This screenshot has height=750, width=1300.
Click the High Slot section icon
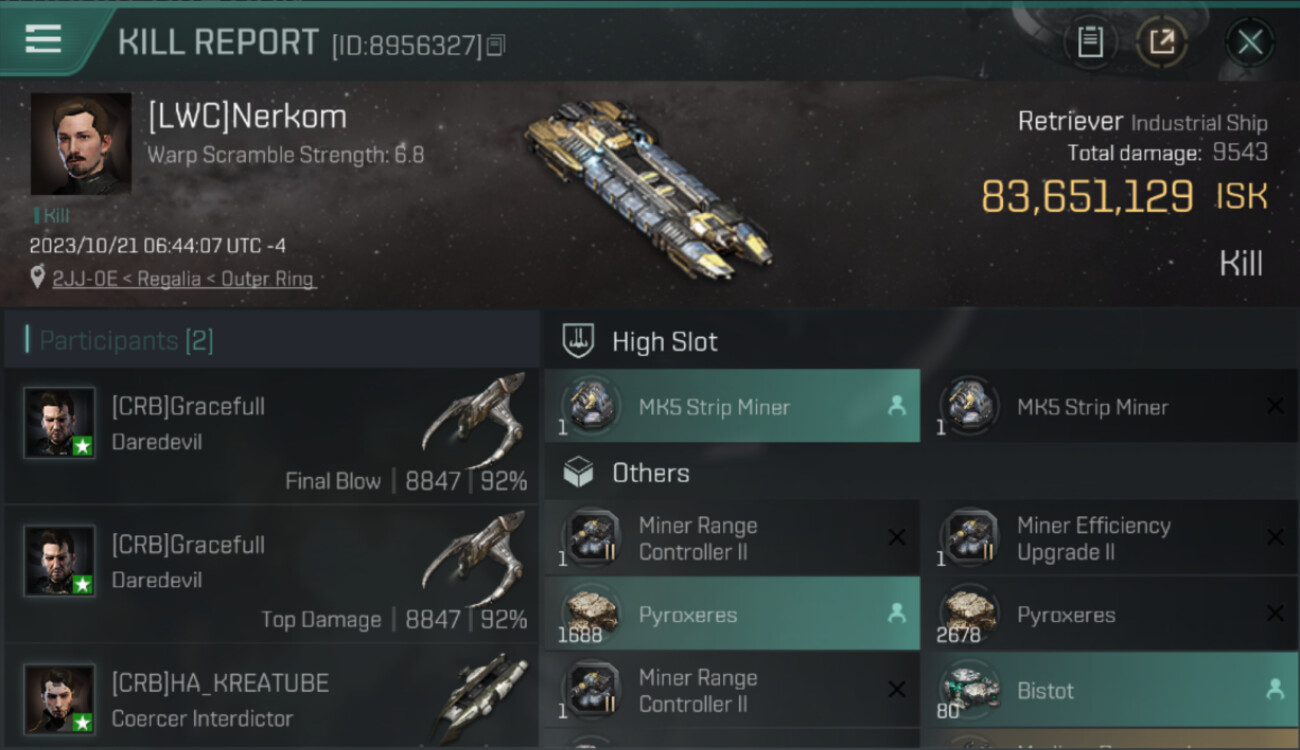point(578,341)
